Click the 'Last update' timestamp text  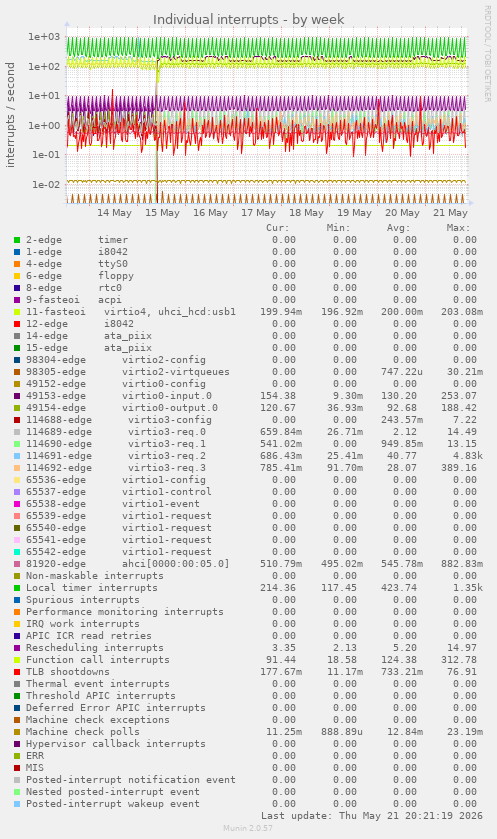pyautogui.click(x=372, y=816)
